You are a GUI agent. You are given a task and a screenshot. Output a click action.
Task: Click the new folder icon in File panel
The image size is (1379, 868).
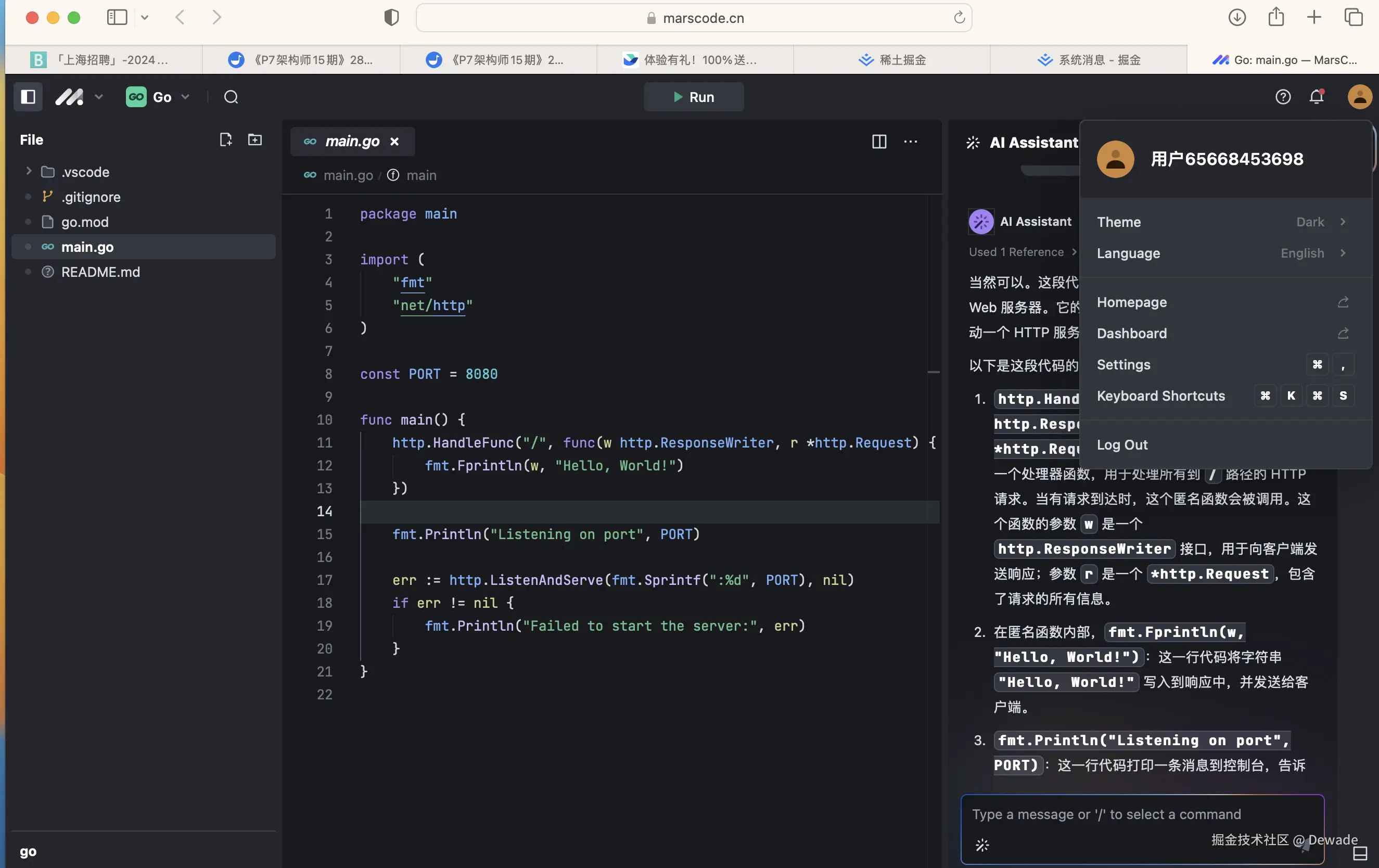[255, 139]
